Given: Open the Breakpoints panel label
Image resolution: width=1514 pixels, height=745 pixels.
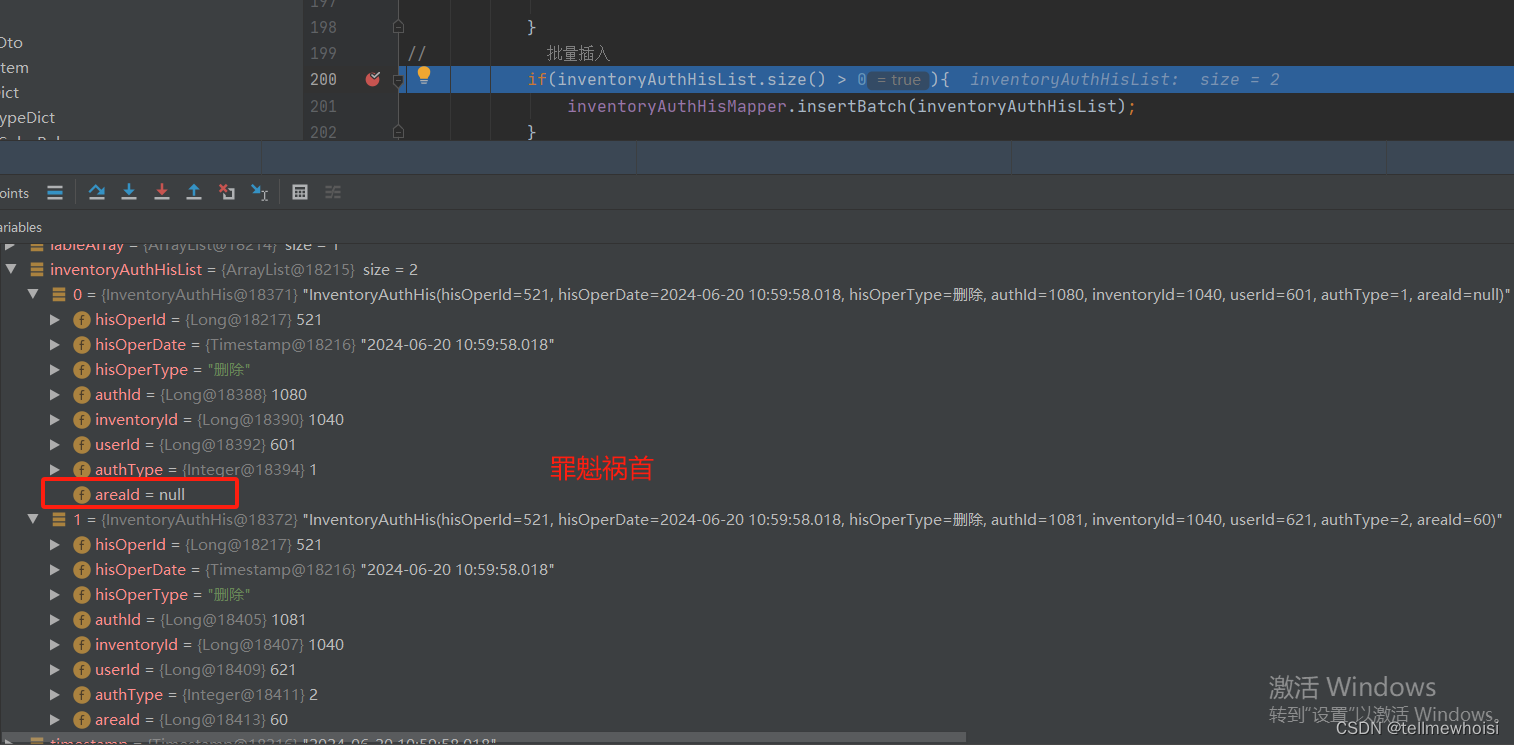Looking at the screenshot, I should [14, 192].
